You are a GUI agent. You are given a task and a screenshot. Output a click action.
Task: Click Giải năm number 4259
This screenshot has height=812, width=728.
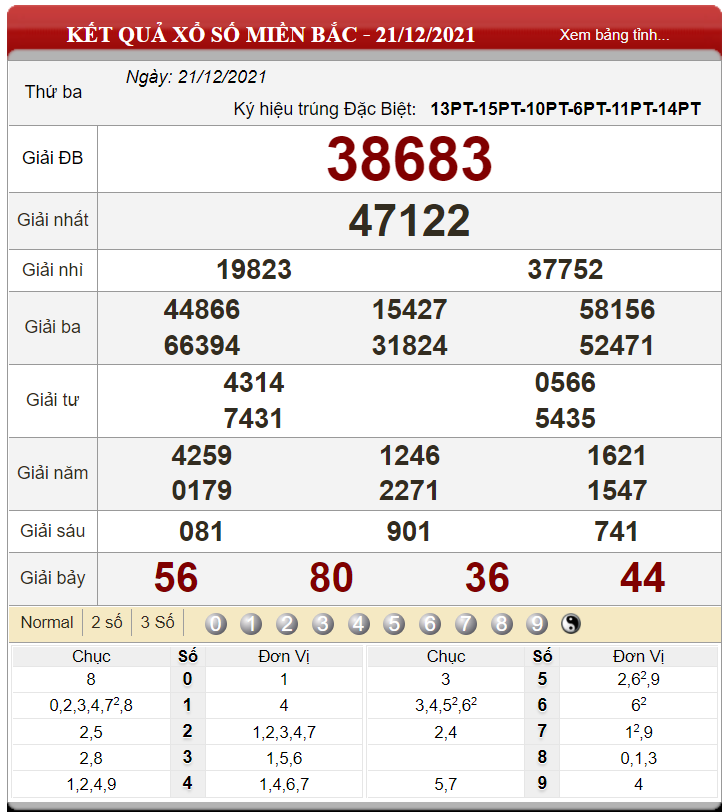[x=202, y=456]
